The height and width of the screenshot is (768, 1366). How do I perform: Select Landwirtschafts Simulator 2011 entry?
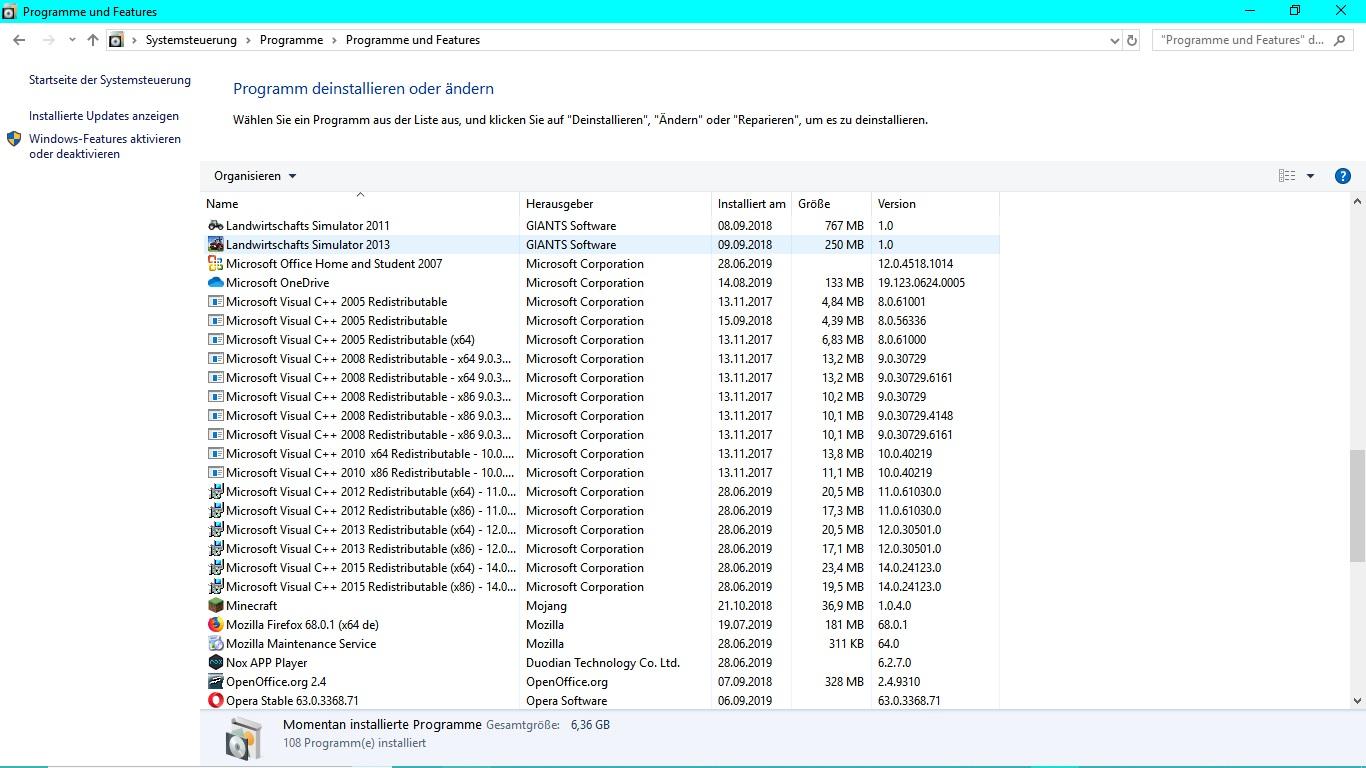[308, 226]
